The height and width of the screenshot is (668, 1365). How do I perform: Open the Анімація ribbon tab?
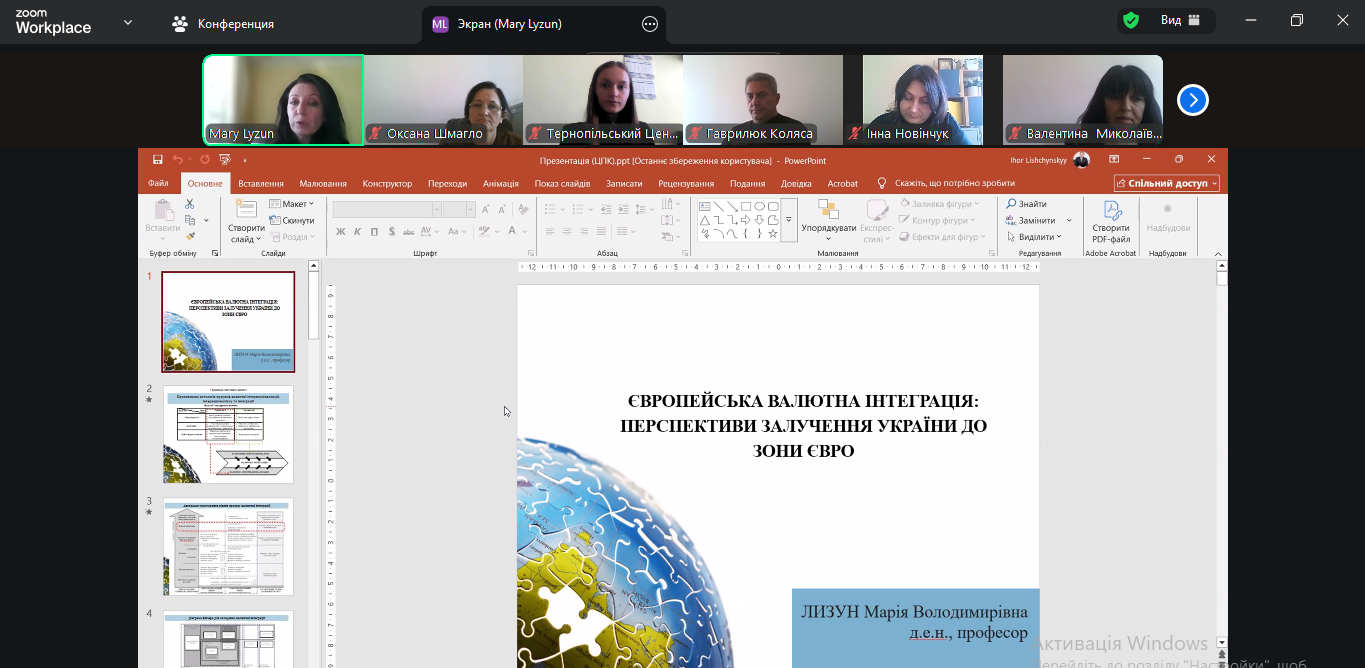point(500,184)
